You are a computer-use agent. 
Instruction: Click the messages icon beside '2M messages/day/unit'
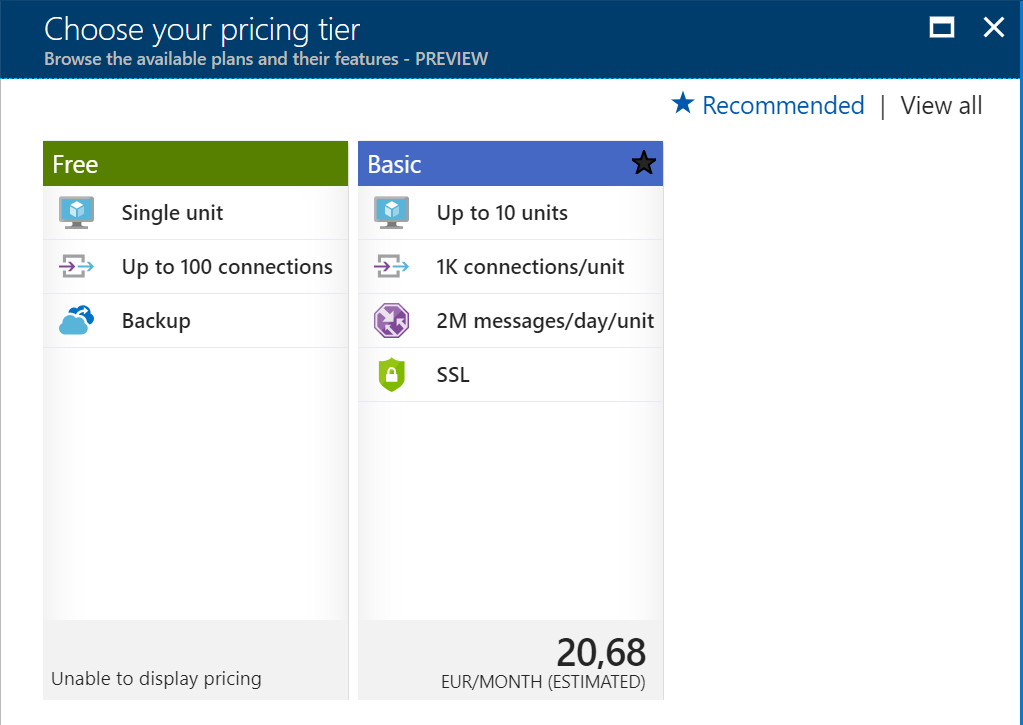click(x=391, y=320)
